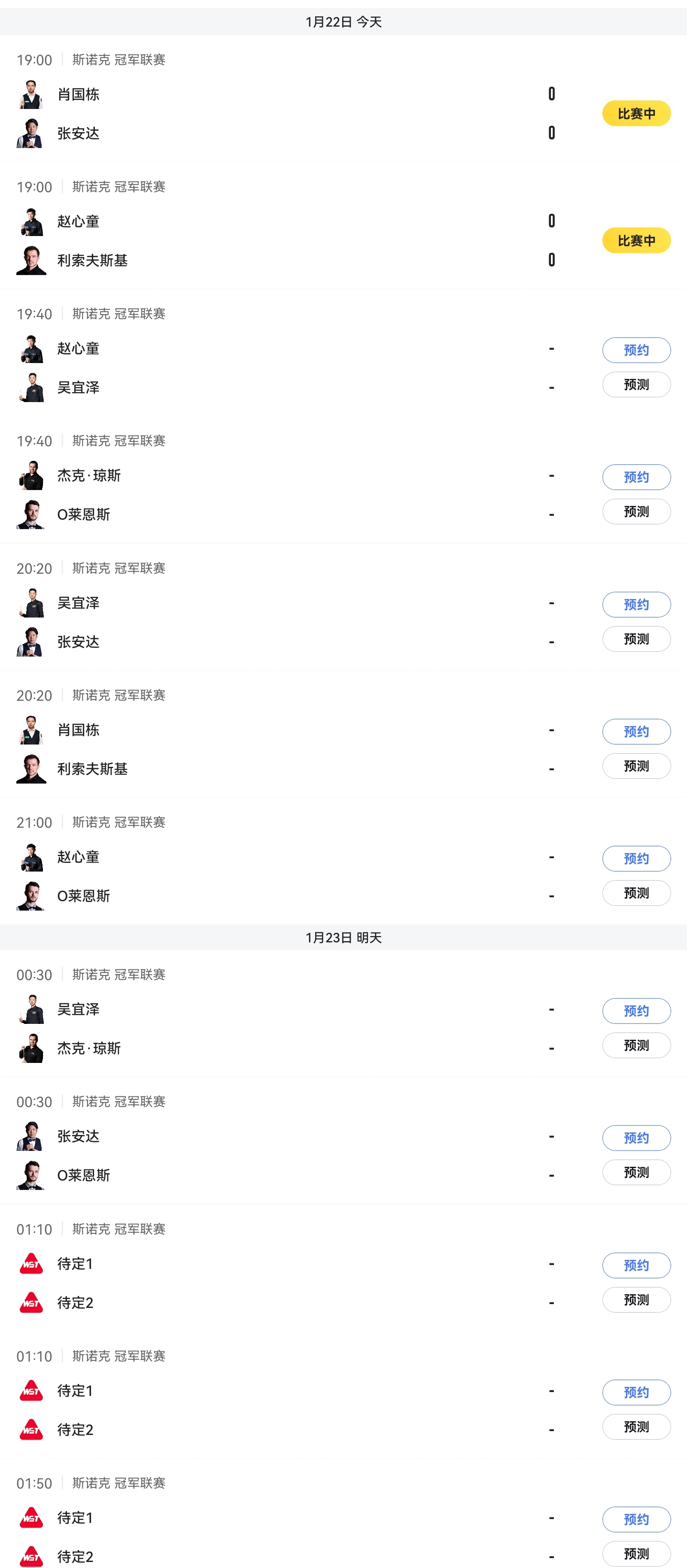The height and width of the screenshot is (1568, 687).
Task: Tap O莱恩斯's avatar in the 21:00 match
Action: [x=31, y=896]
